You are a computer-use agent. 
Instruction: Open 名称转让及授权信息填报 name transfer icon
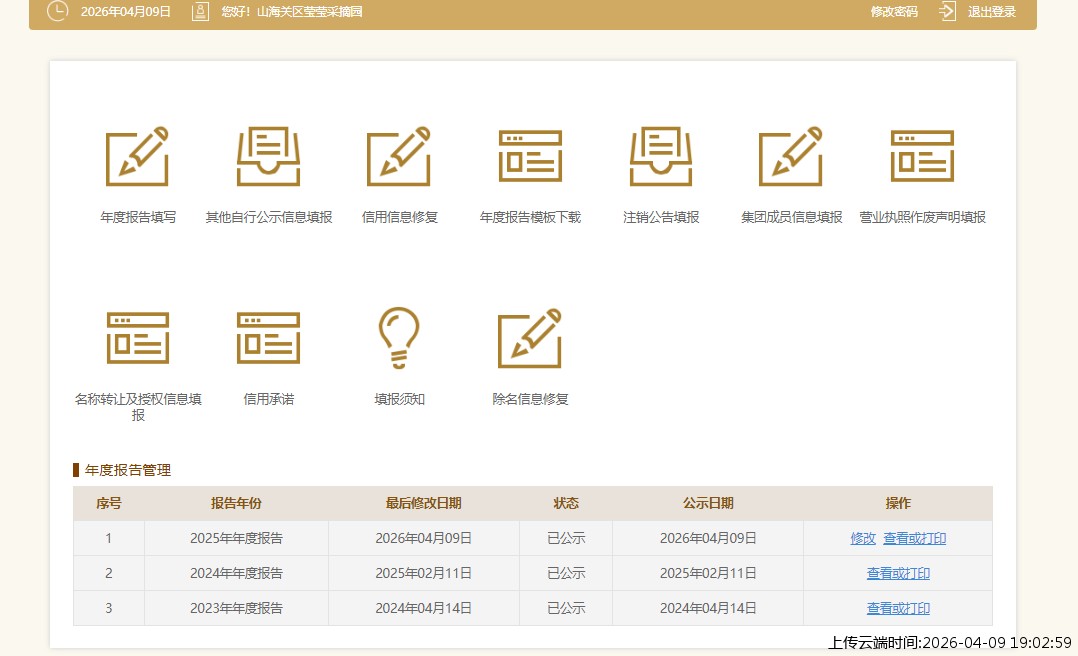[x=137, y=337]
